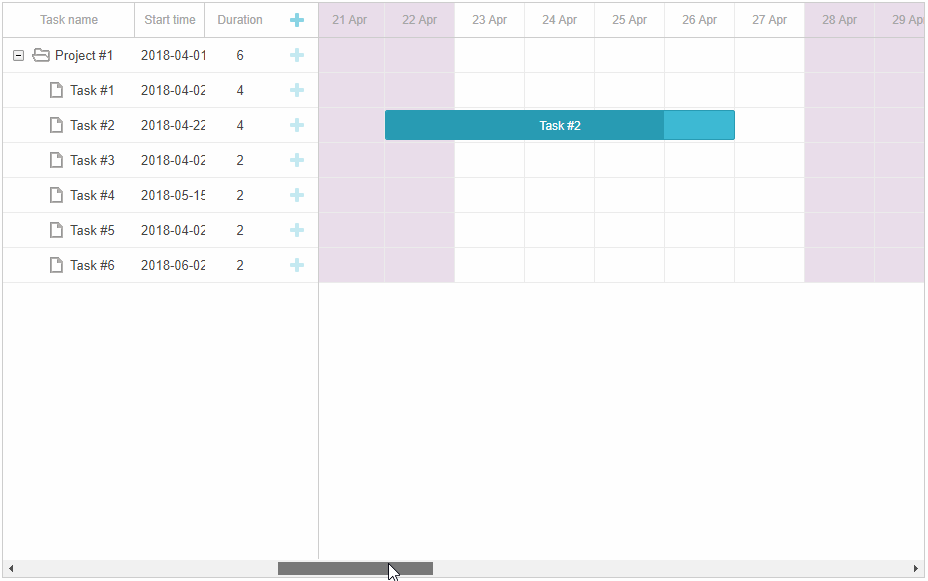
Task: Select the Task #6 row name
Action: pos(92,264)
